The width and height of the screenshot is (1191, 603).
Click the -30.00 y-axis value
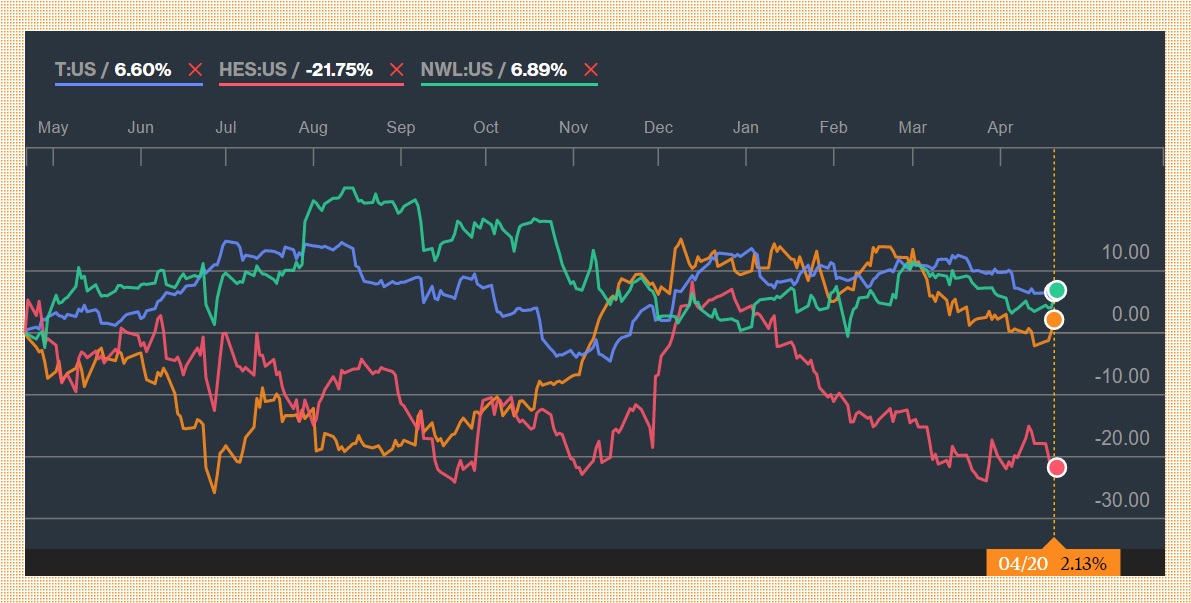point(1122,500)
